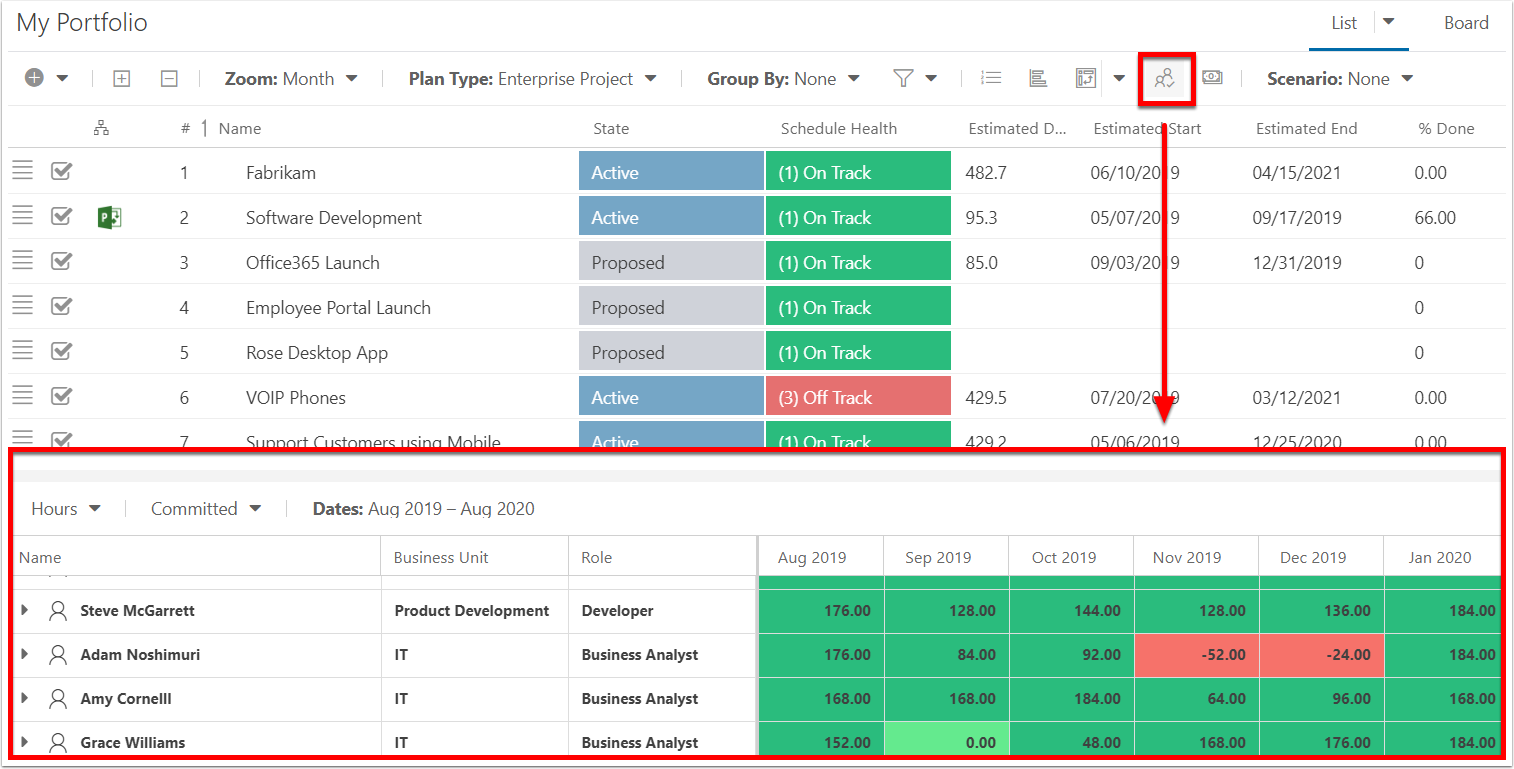Click the My Portfolio title
The image size is (1514, 769).
pyautogui.click(x=82, y=23)
